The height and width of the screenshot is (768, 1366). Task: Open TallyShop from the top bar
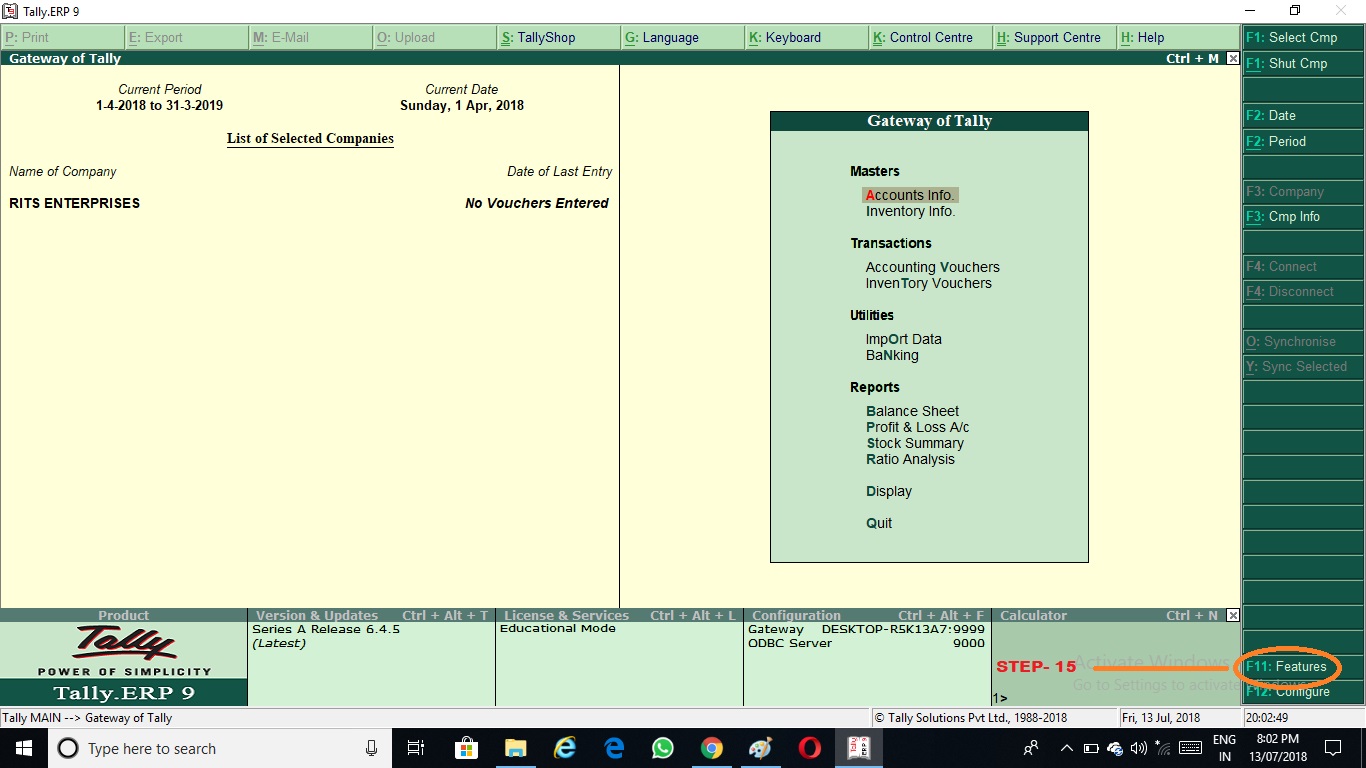coord(558,38)
